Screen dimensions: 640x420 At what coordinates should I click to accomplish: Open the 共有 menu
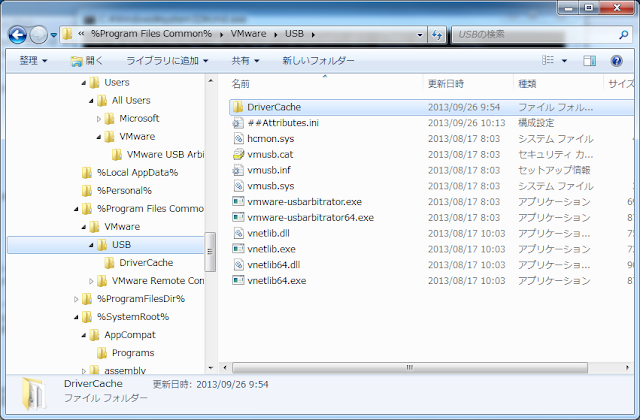245,61
